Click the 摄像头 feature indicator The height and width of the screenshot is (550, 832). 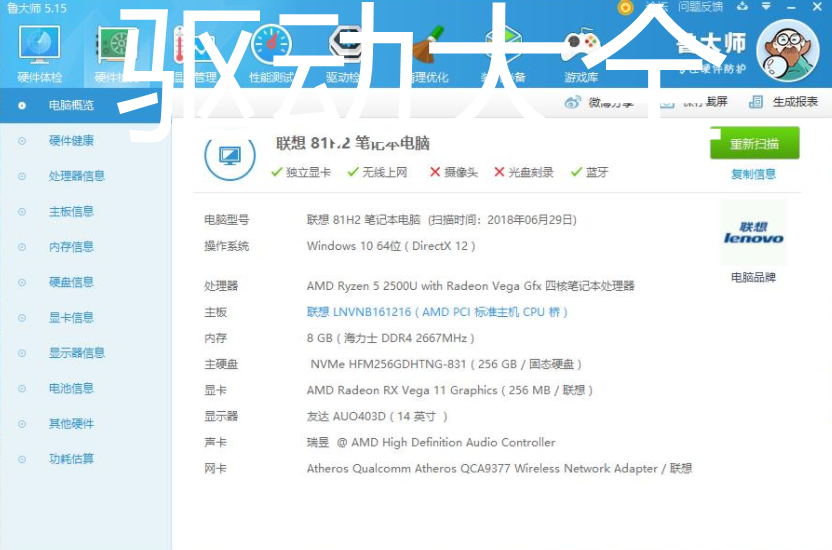454,172
